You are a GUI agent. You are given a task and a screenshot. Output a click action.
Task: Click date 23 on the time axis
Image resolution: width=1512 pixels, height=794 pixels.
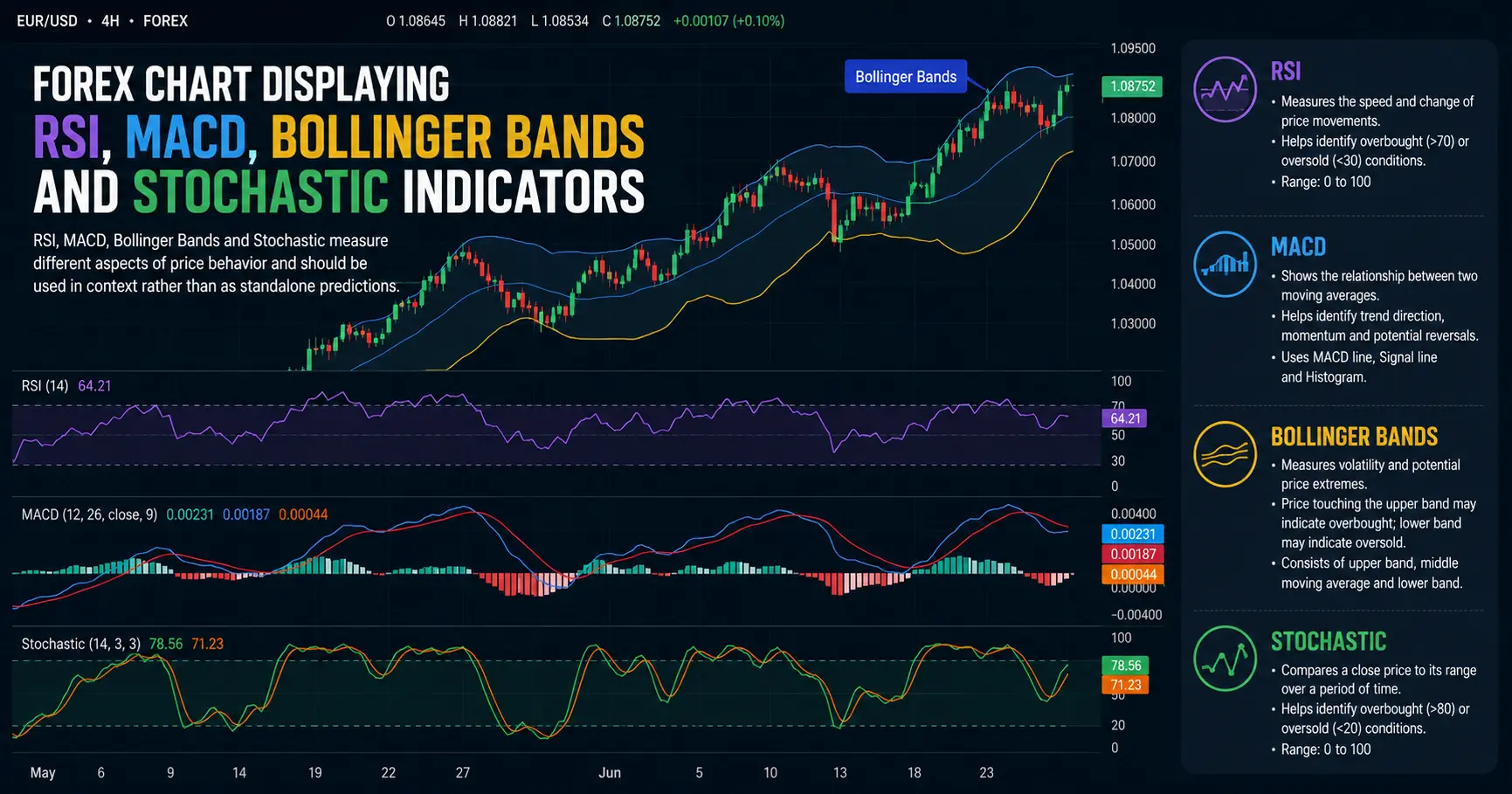[986, 773]
